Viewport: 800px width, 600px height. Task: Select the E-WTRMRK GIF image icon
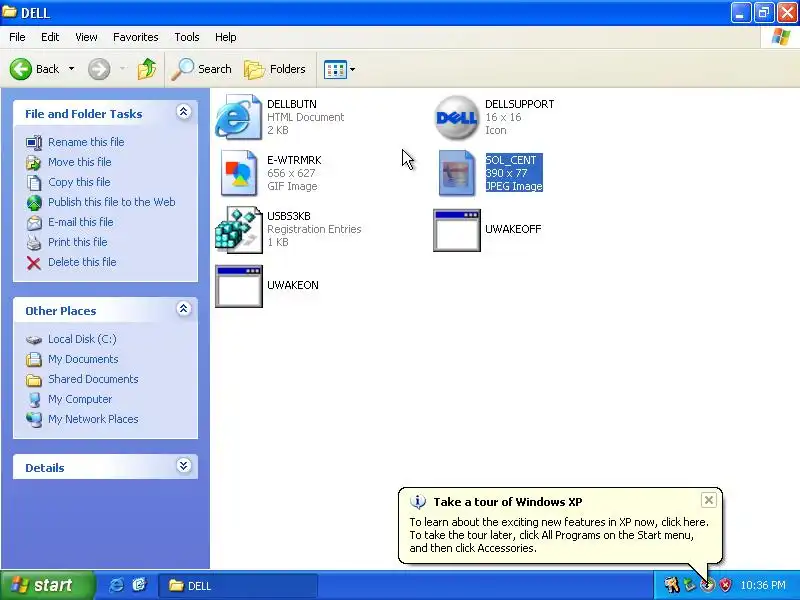(x=238, y=173)
